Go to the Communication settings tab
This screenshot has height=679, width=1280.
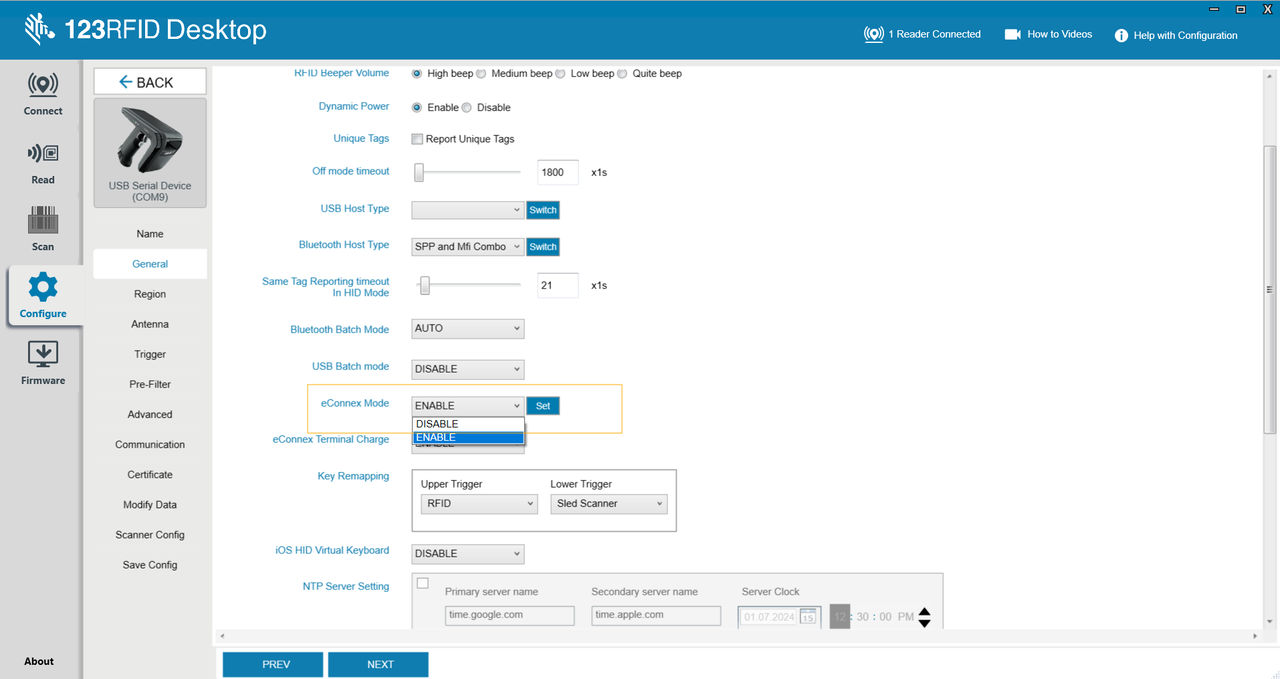pyautogui.click(x=150, y=444)
